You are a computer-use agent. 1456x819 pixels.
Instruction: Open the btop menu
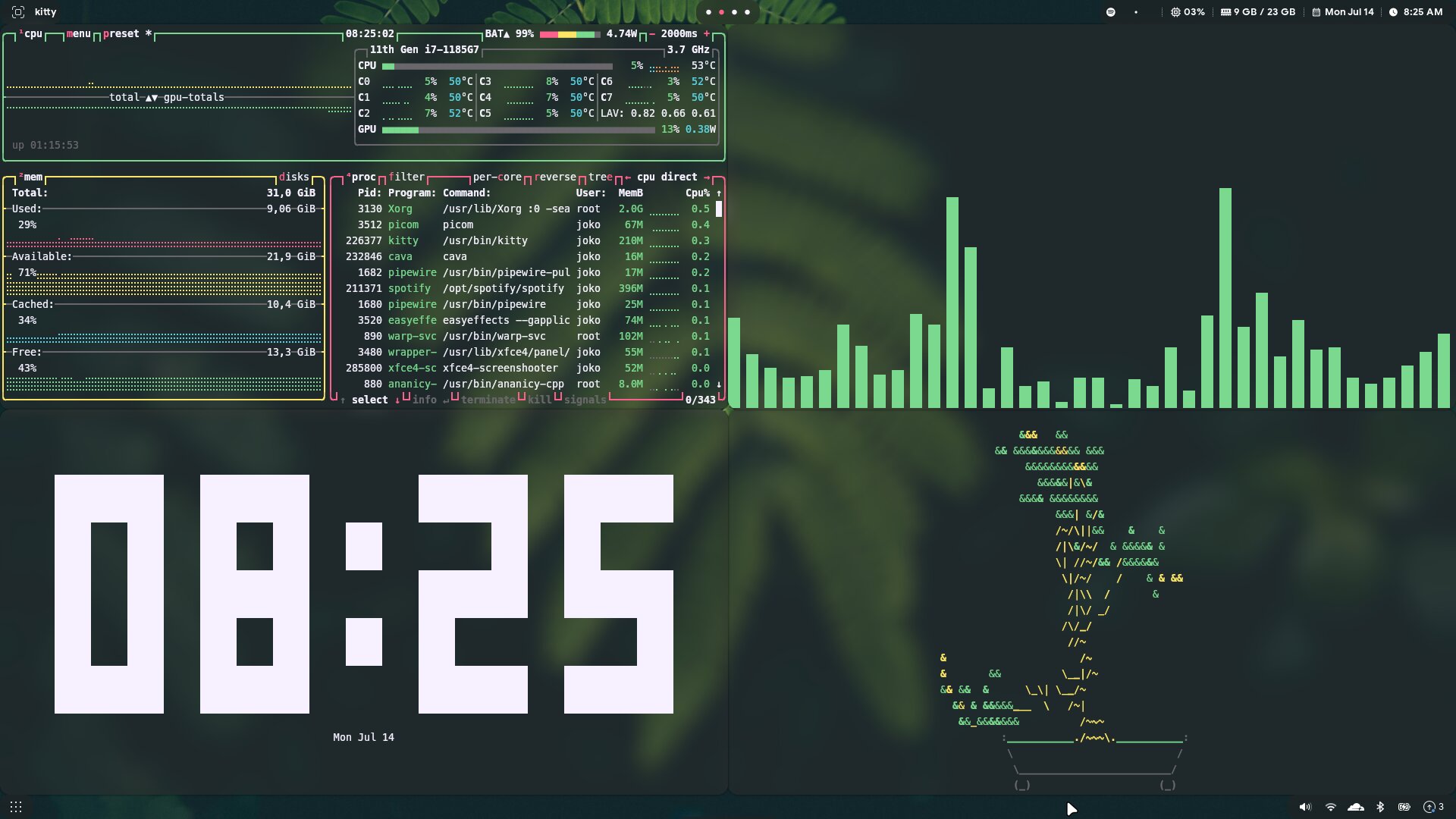[x=78, y=33]
